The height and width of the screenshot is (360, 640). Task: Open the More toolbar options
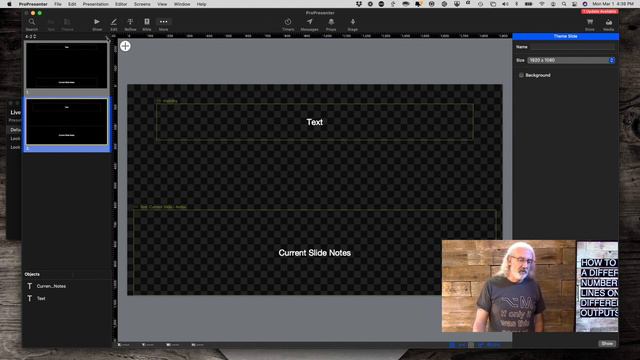pyautogui.click(x=163, y=24)
